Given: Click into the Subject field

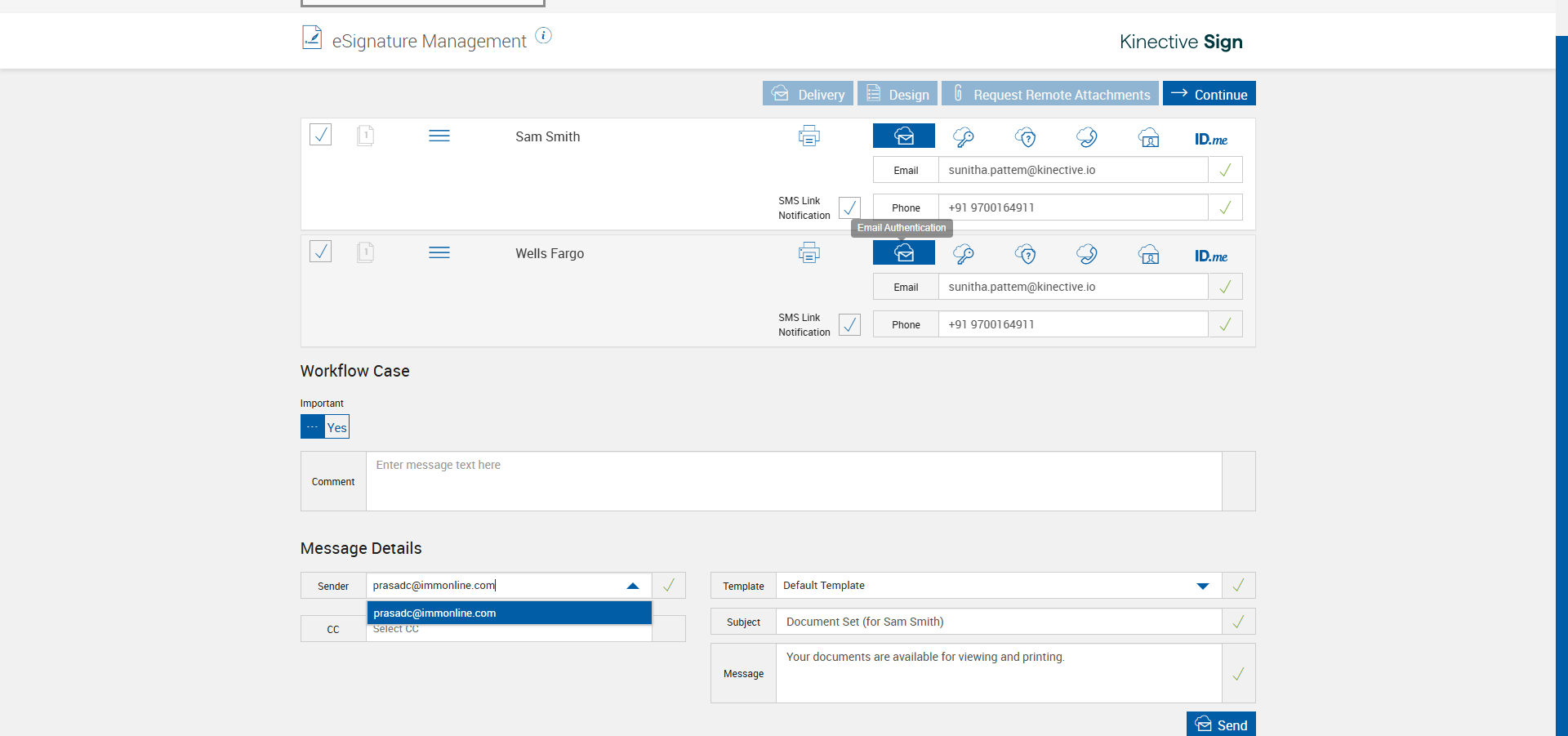Looking at the screenshot, I should [999, 622].
